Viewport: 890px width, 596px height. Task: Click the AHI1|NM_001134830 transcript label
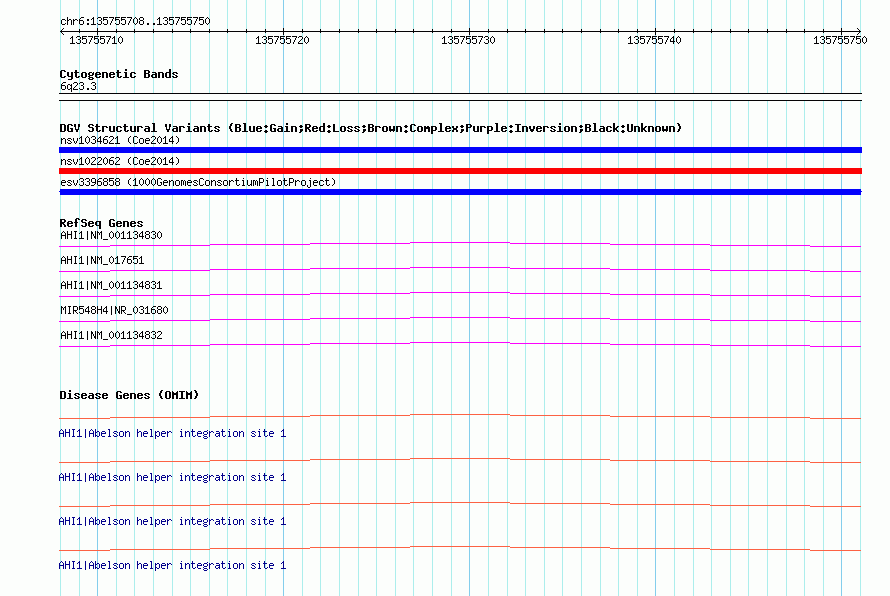point(111,235)
